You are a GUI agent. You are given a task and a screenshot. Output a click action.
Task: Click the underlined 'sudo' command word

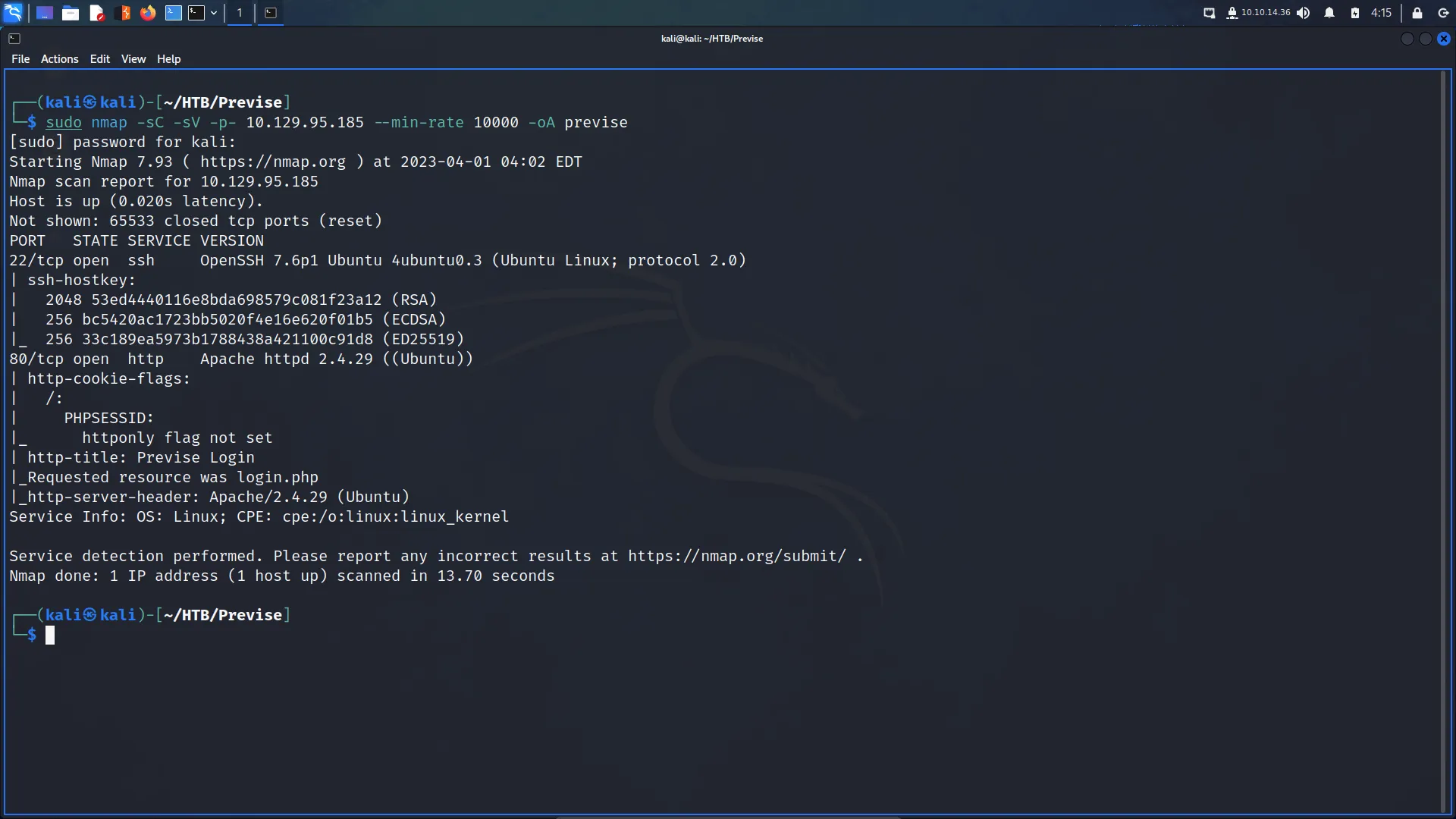(64, 122)
